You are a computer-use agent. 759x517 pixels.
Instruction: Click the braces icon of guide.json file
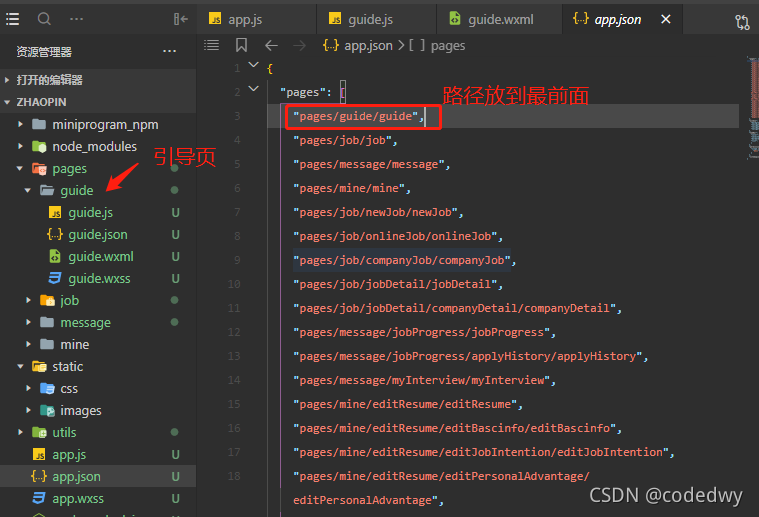tap(55, 234)
